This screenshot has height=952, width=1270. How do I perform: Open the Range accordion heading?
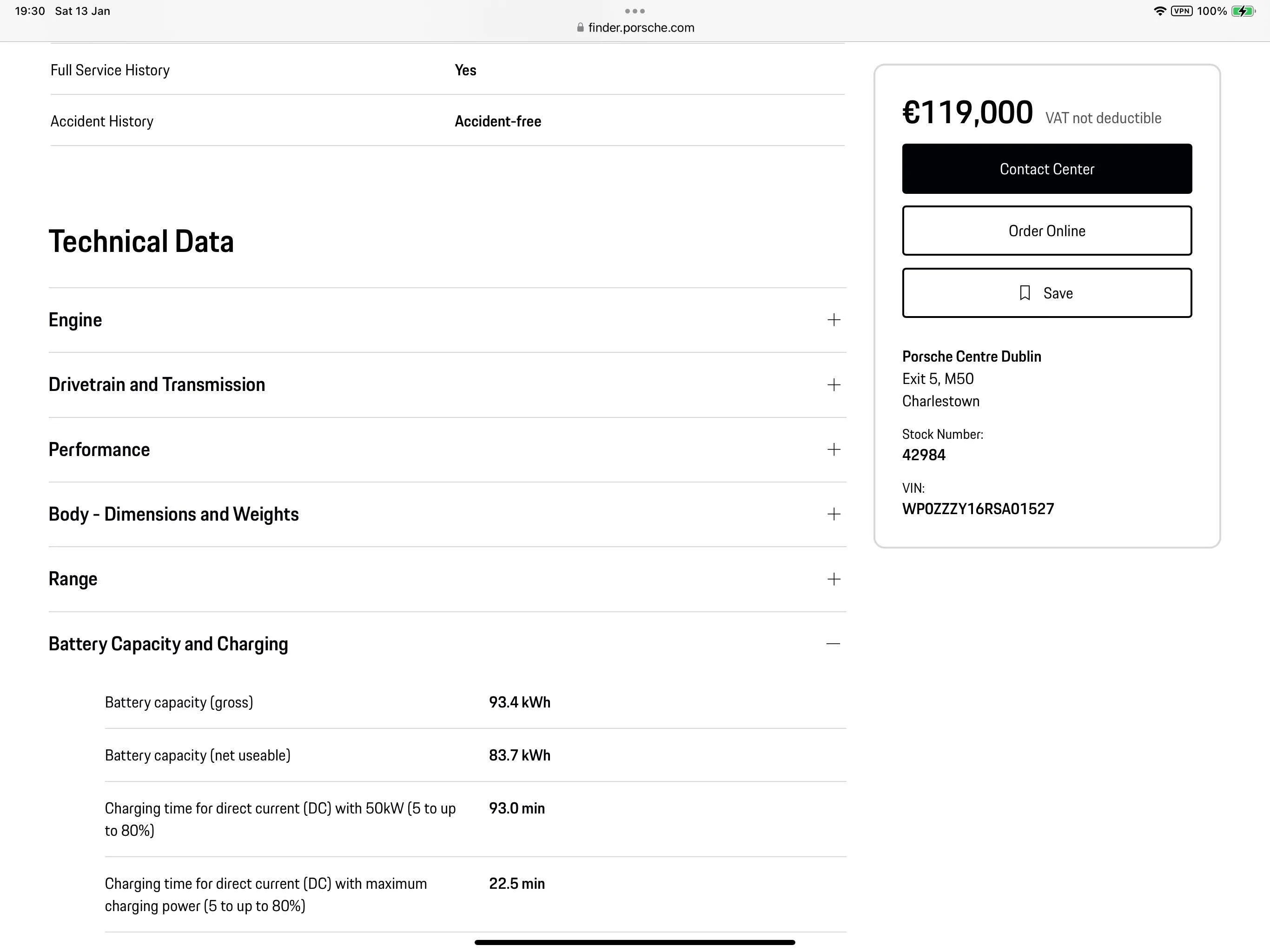(73, 579)
